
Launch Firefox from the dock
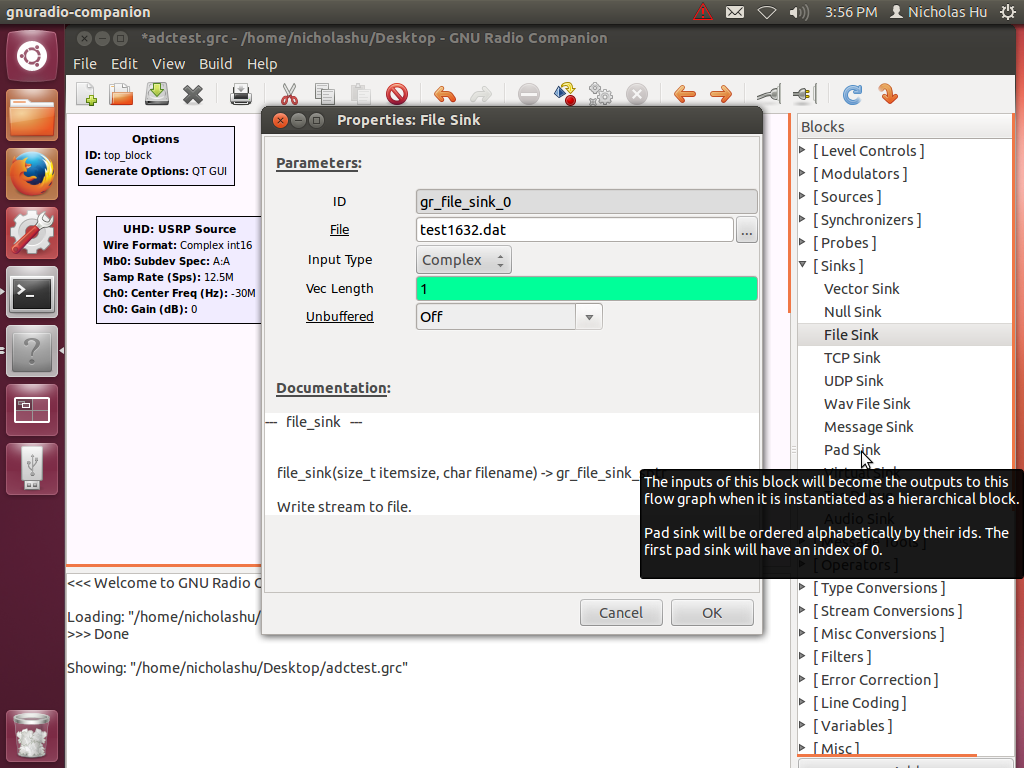point(32,174)
